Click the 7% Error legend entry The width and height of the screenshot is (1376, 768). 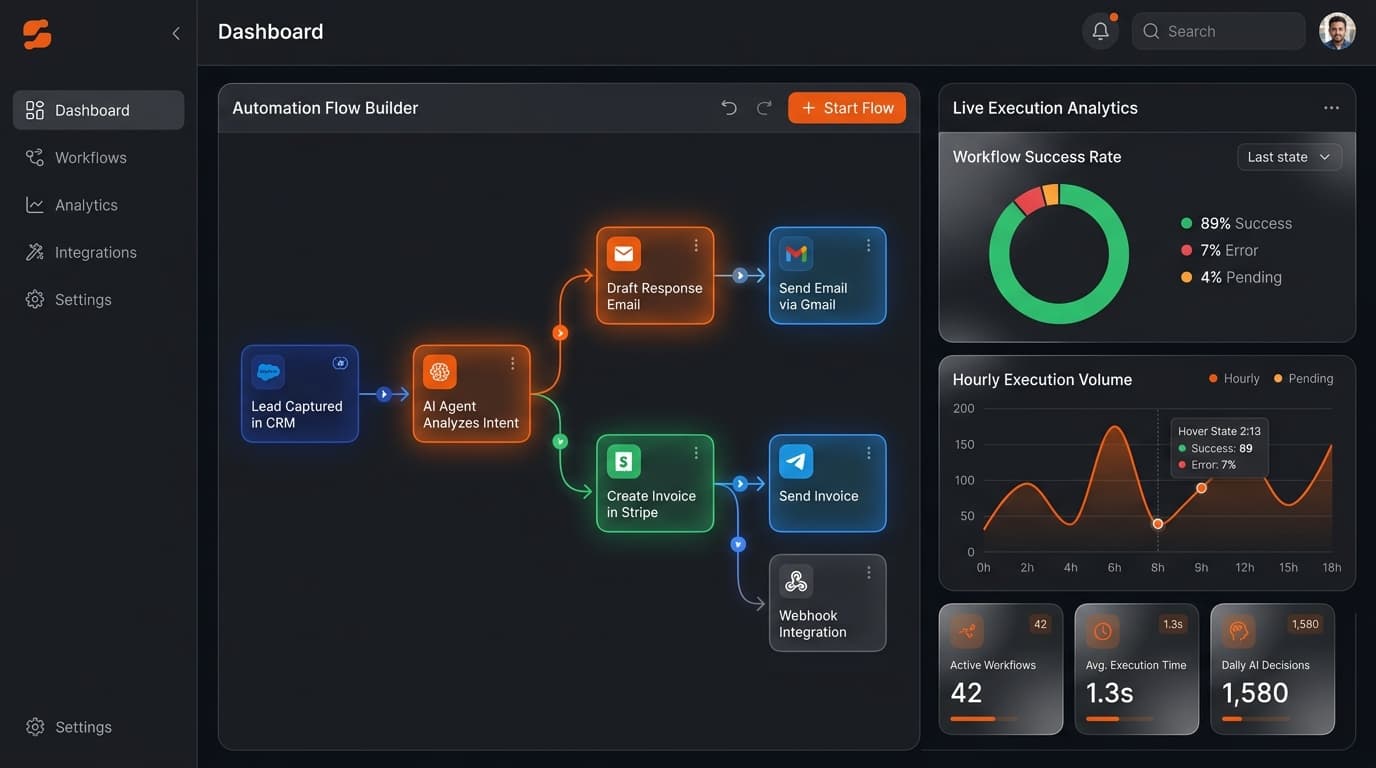(x=1220, y=250)
